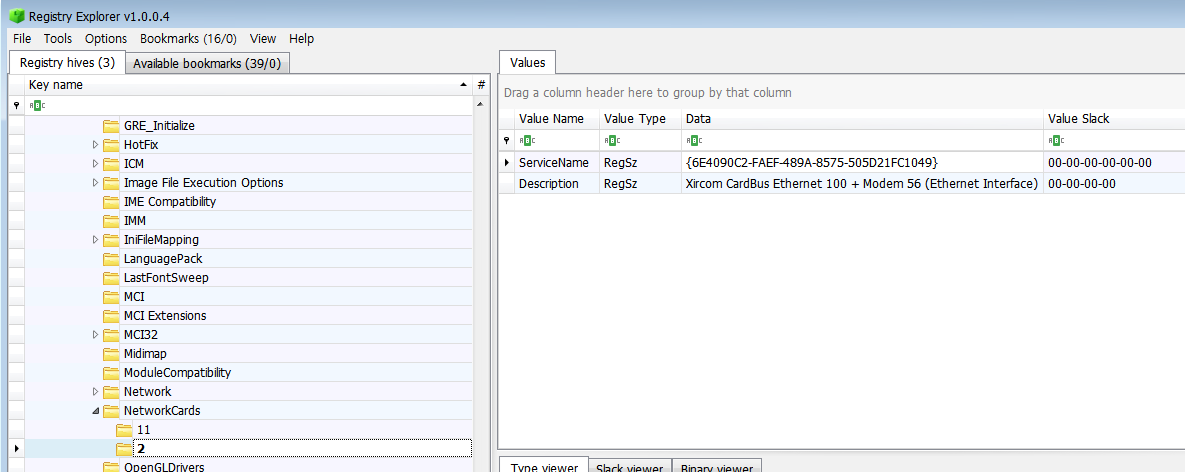Click the Key name filter input

[249, 105]
